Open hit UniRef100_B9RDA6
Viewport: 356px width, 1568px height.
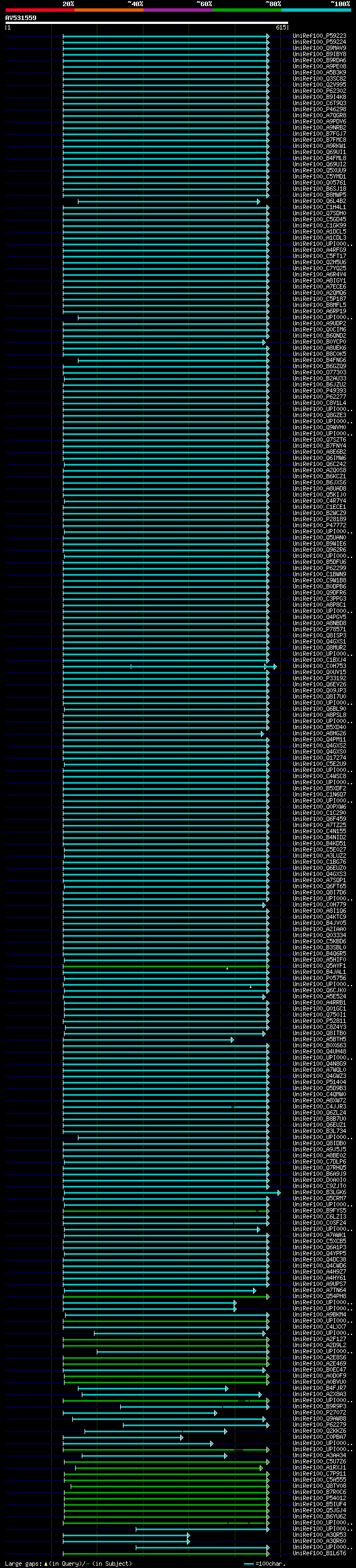[319, 60]
